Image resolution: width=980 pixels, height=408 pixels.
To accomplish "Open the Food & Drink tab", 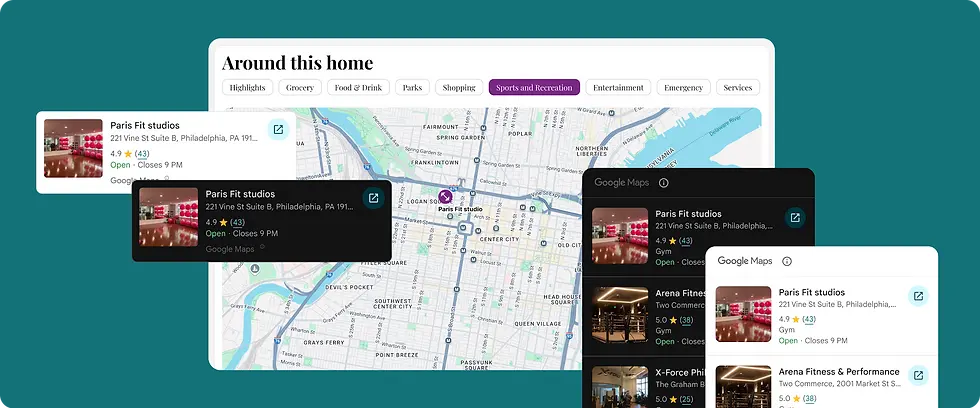I will point(358,87).
